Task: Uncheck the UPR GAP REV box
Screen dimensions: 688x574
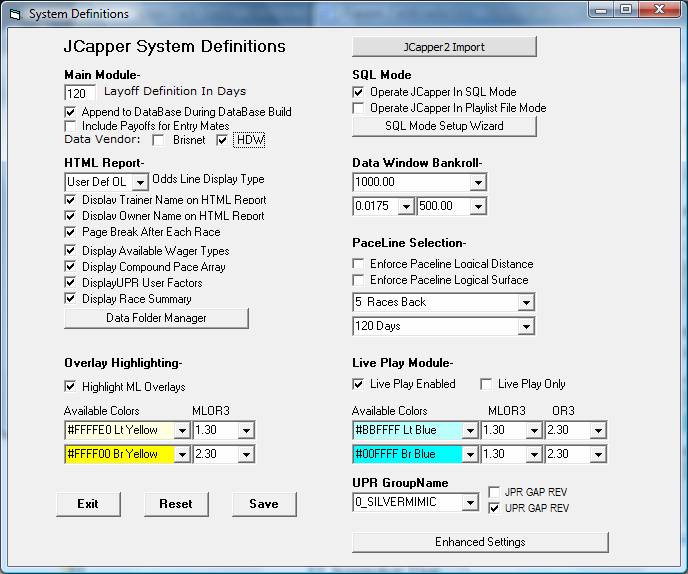Action: [x=494, y=508]
